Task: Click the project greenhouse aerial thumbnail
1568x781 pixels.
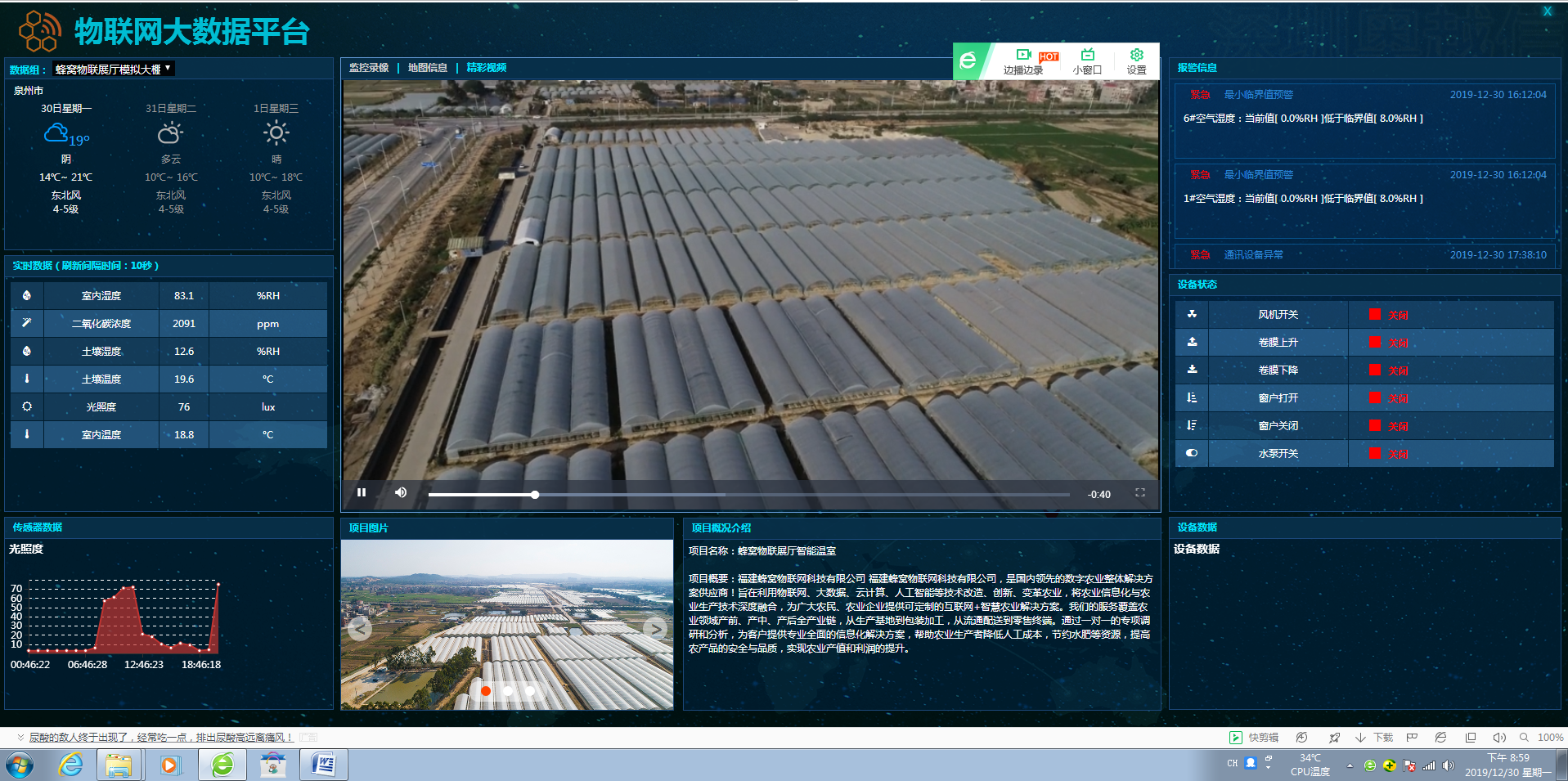Action: 507,624
